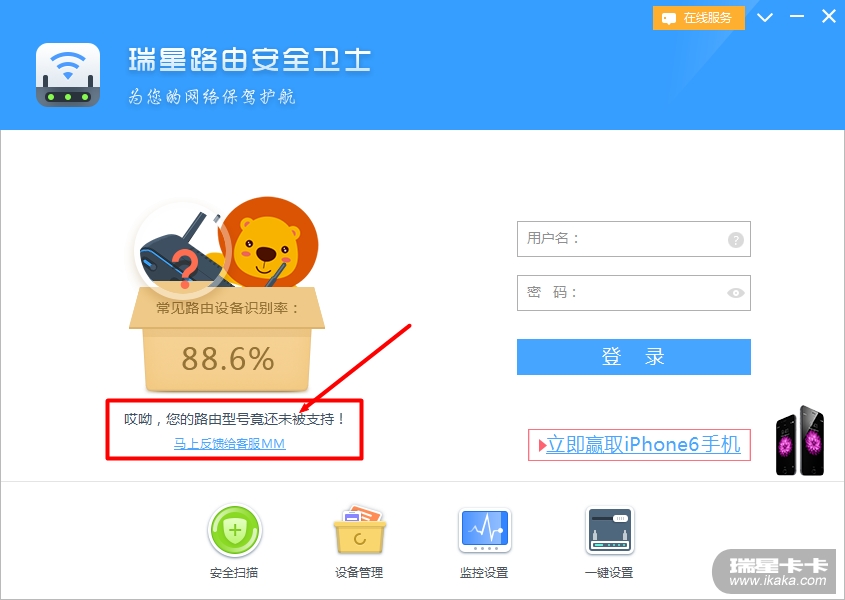This screenshot has height=600, width=845.
Task: Open the 安全扫描 security scan icon
Action: [234, 530]
